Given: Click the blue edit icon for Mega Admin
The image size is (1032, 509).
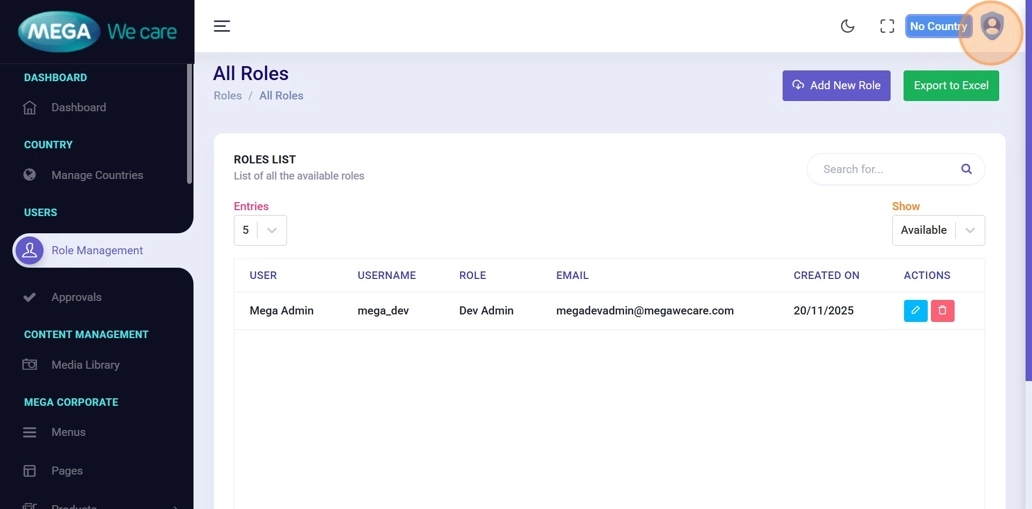Looking at the screenshot, I should [915, 311].
